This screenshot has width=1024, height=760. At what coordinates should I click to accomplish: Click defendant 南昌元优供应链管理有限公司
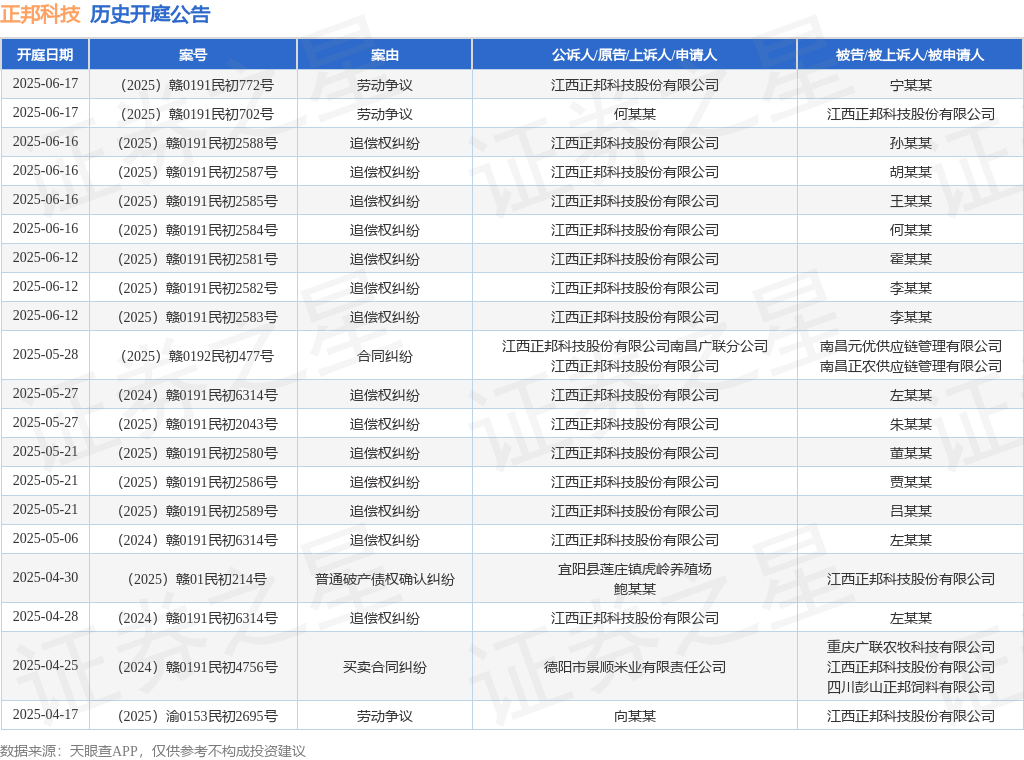point(910,346)
